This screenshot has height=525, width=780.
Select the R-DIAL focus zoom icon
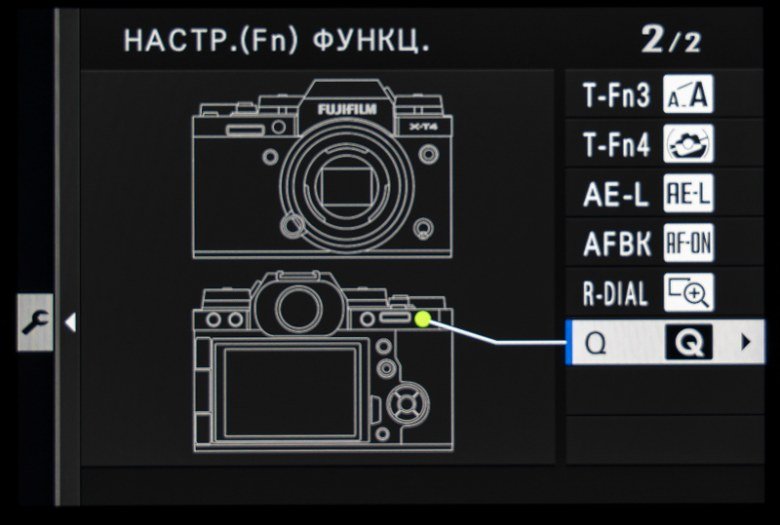688,293
